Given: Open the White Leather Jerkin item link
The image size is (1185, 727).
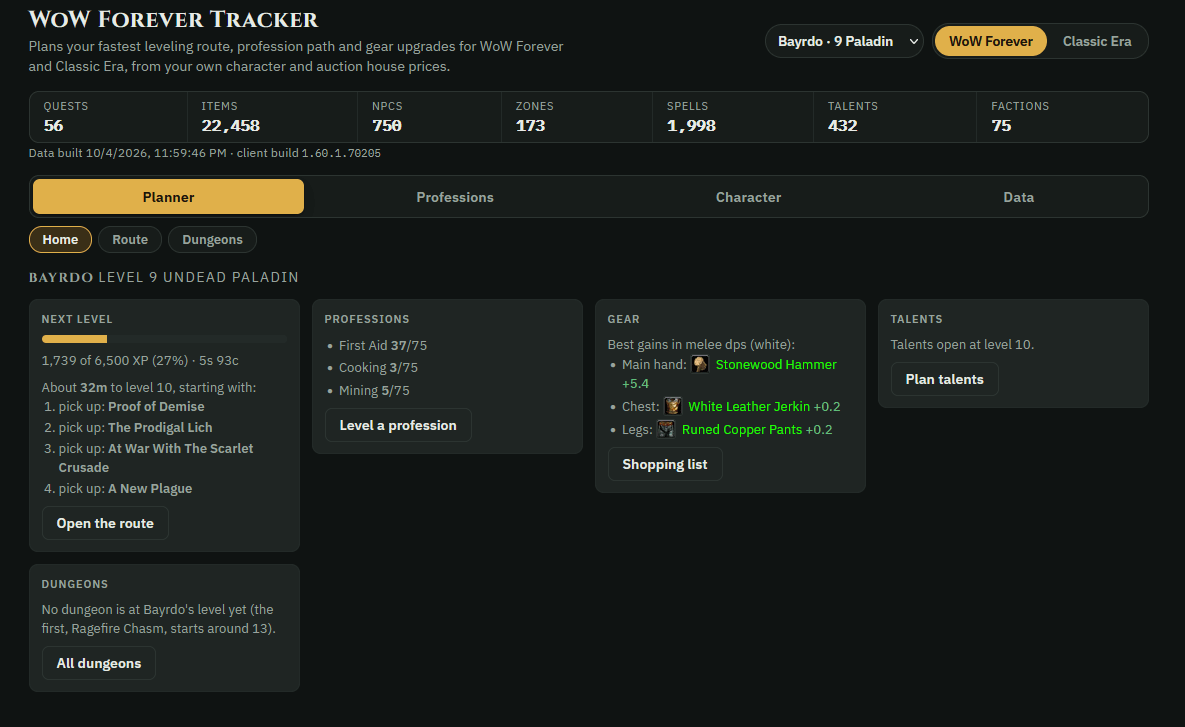Looking at the screenshot, I should tap(749, 407).
